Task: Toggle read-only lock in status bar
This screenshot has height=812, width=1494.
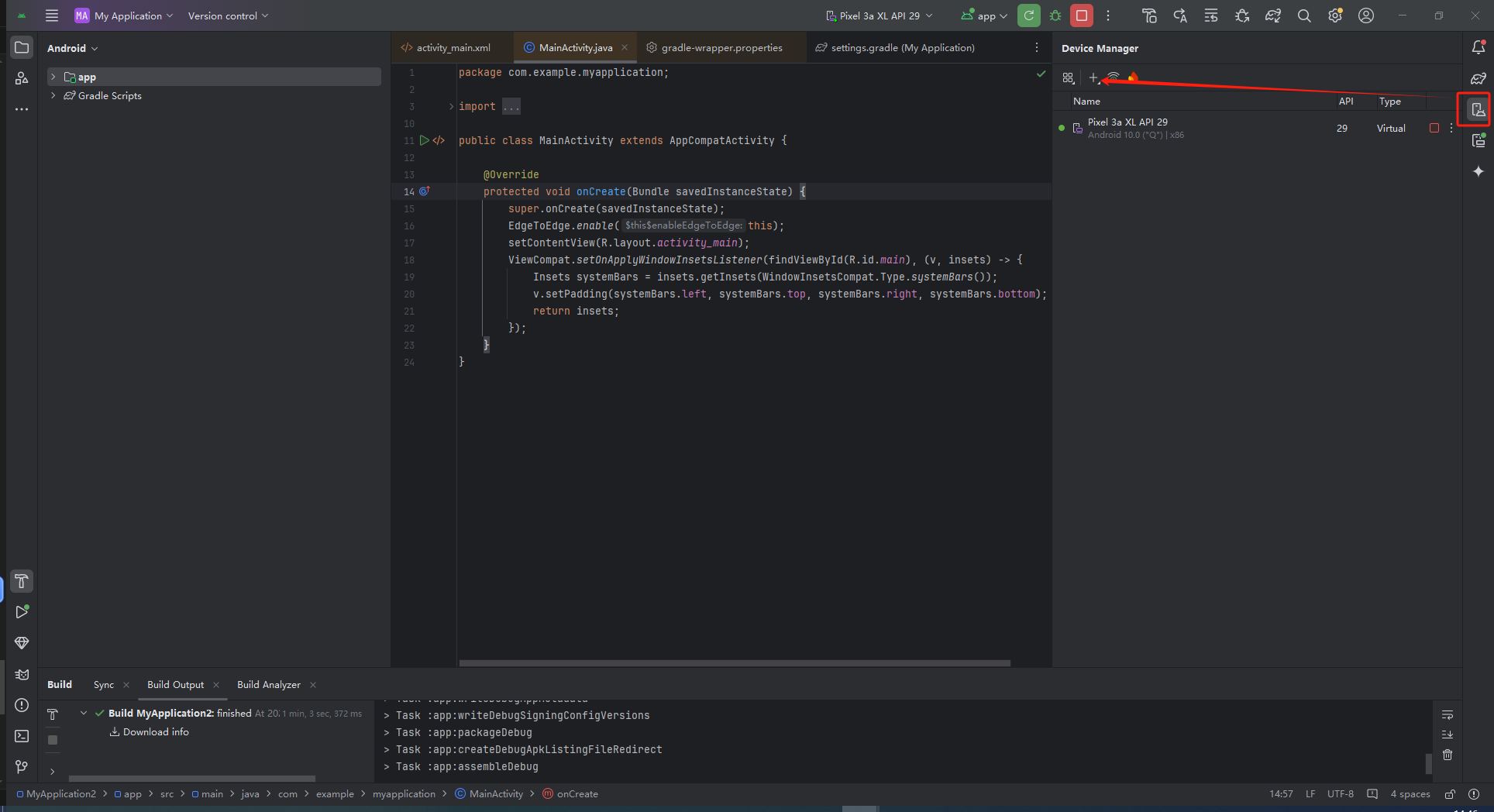Action: tap(1450, 794)
